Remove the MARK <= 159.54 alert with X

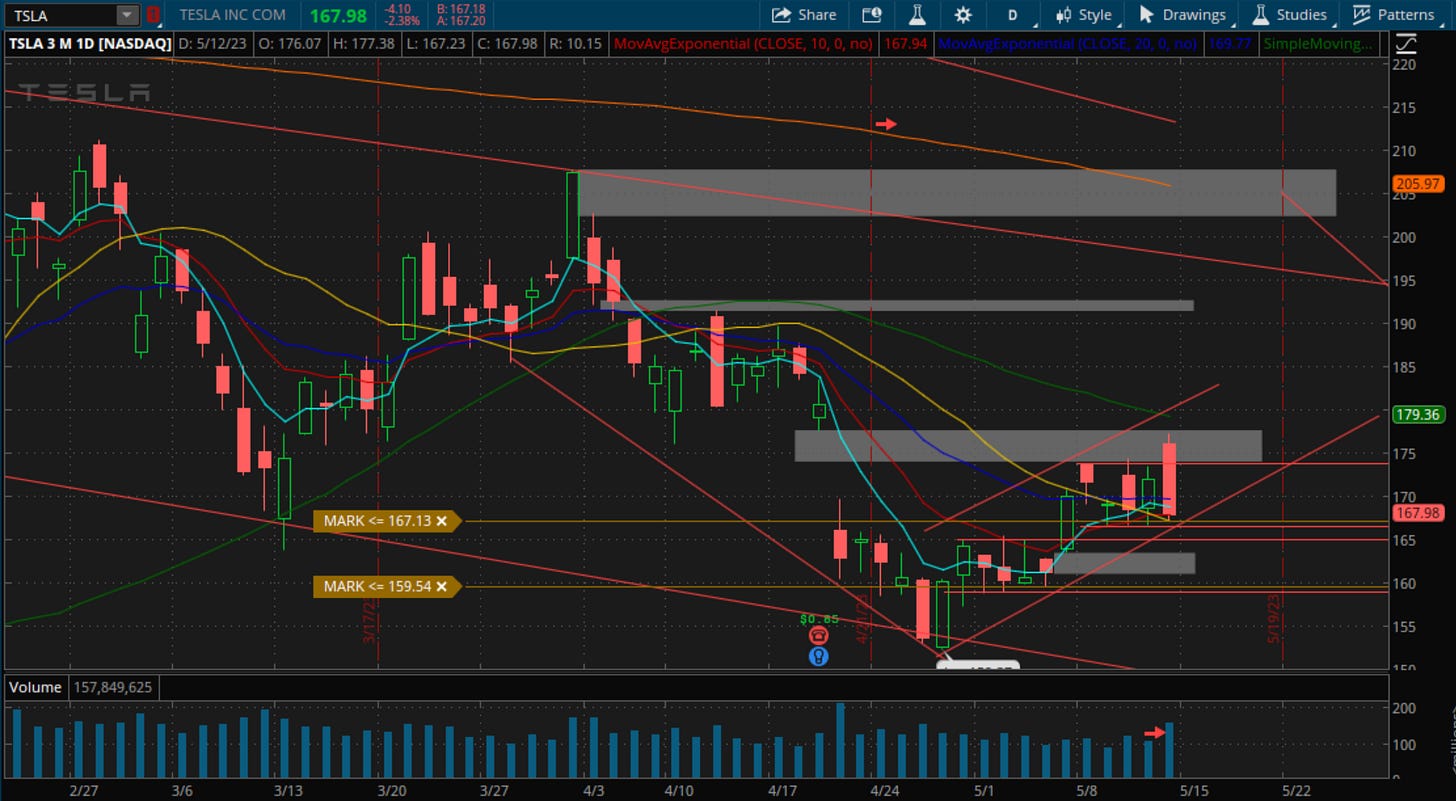click(x=441, y=586)
